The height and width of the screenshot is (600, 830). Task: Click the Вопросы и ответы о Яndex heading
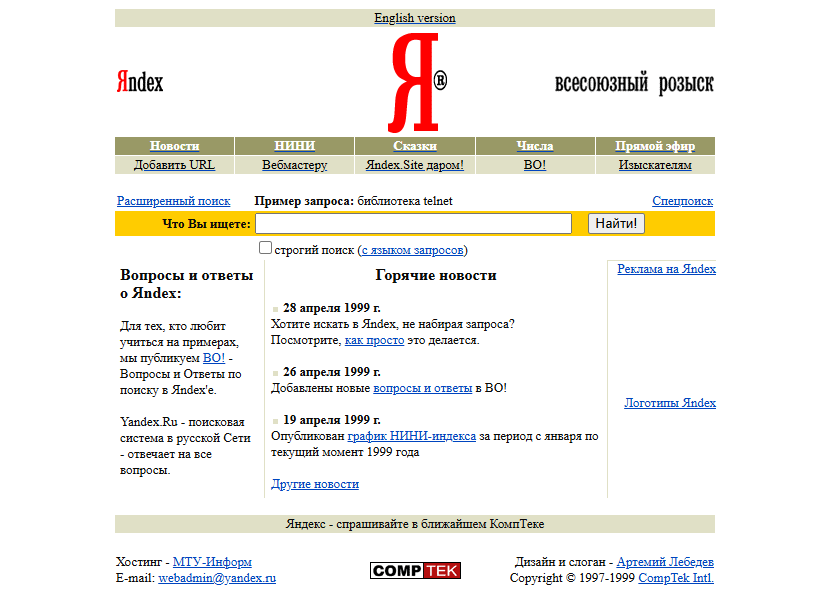click(x=186, y=284)
